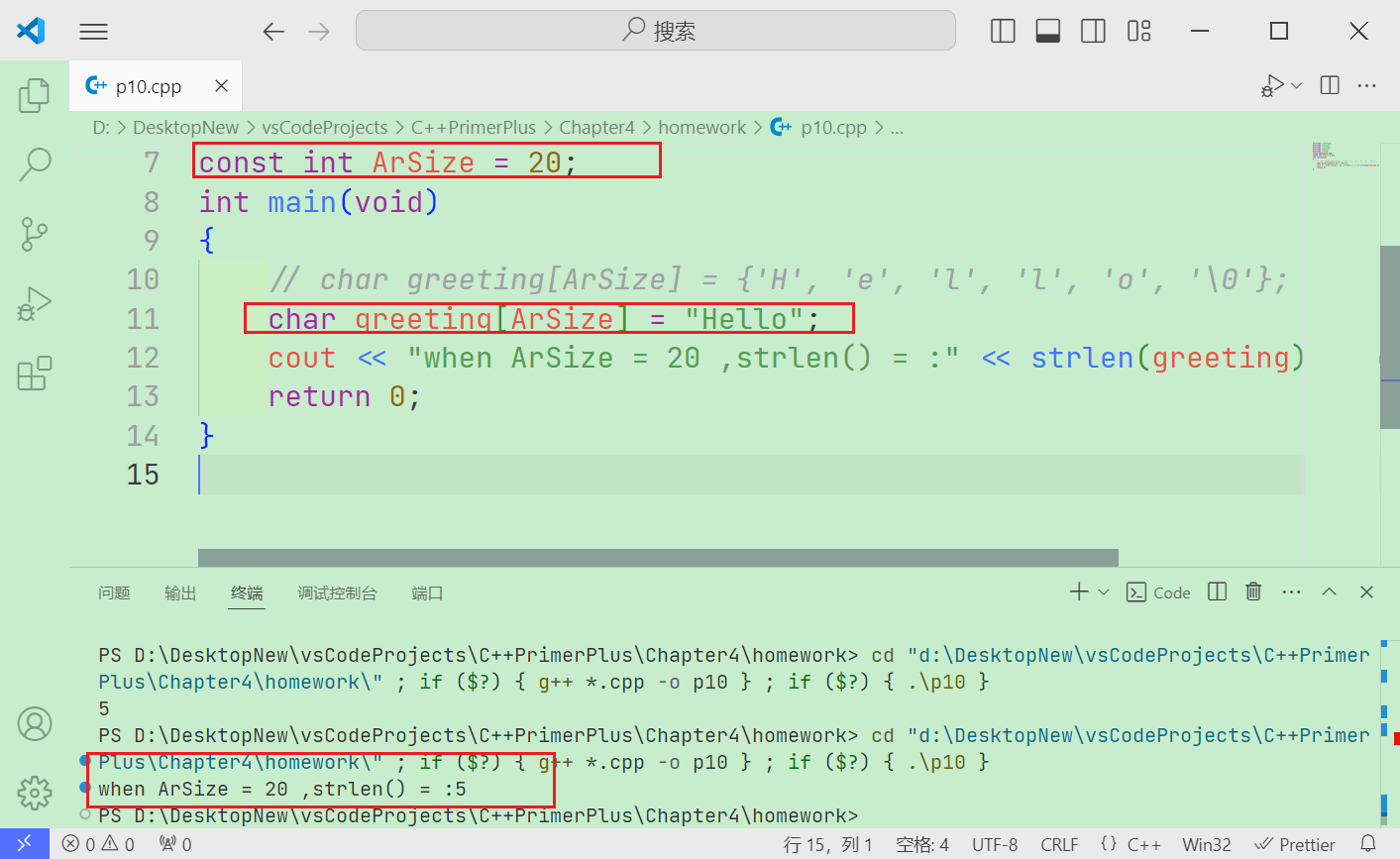Open forwarded ports status bar item
The width and height of the screenshot is (1400, 859).
pyautogui.click(x=176, y=844)
